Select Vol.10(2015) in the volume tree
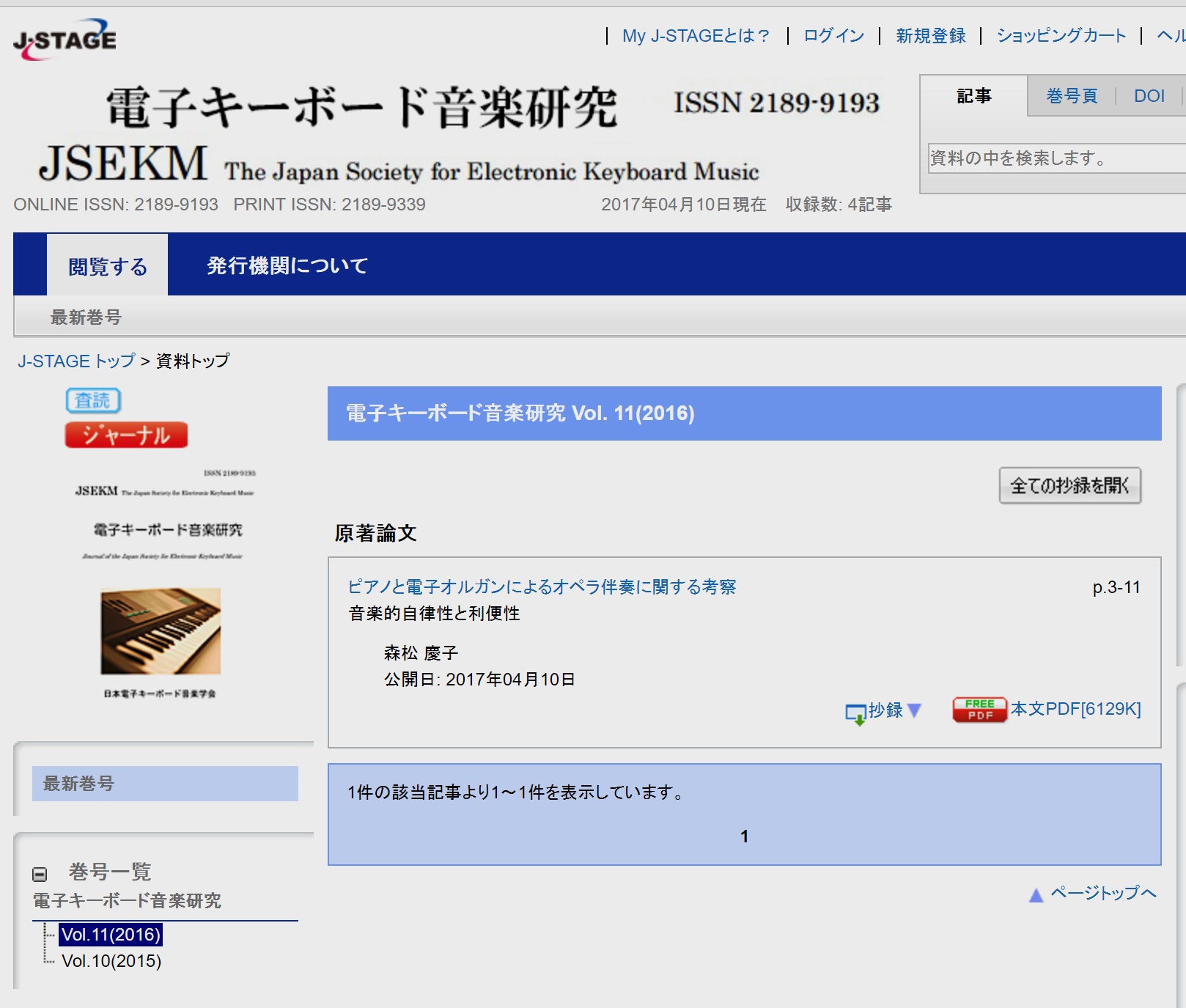 pyautogui.click(x=111, y=961)
